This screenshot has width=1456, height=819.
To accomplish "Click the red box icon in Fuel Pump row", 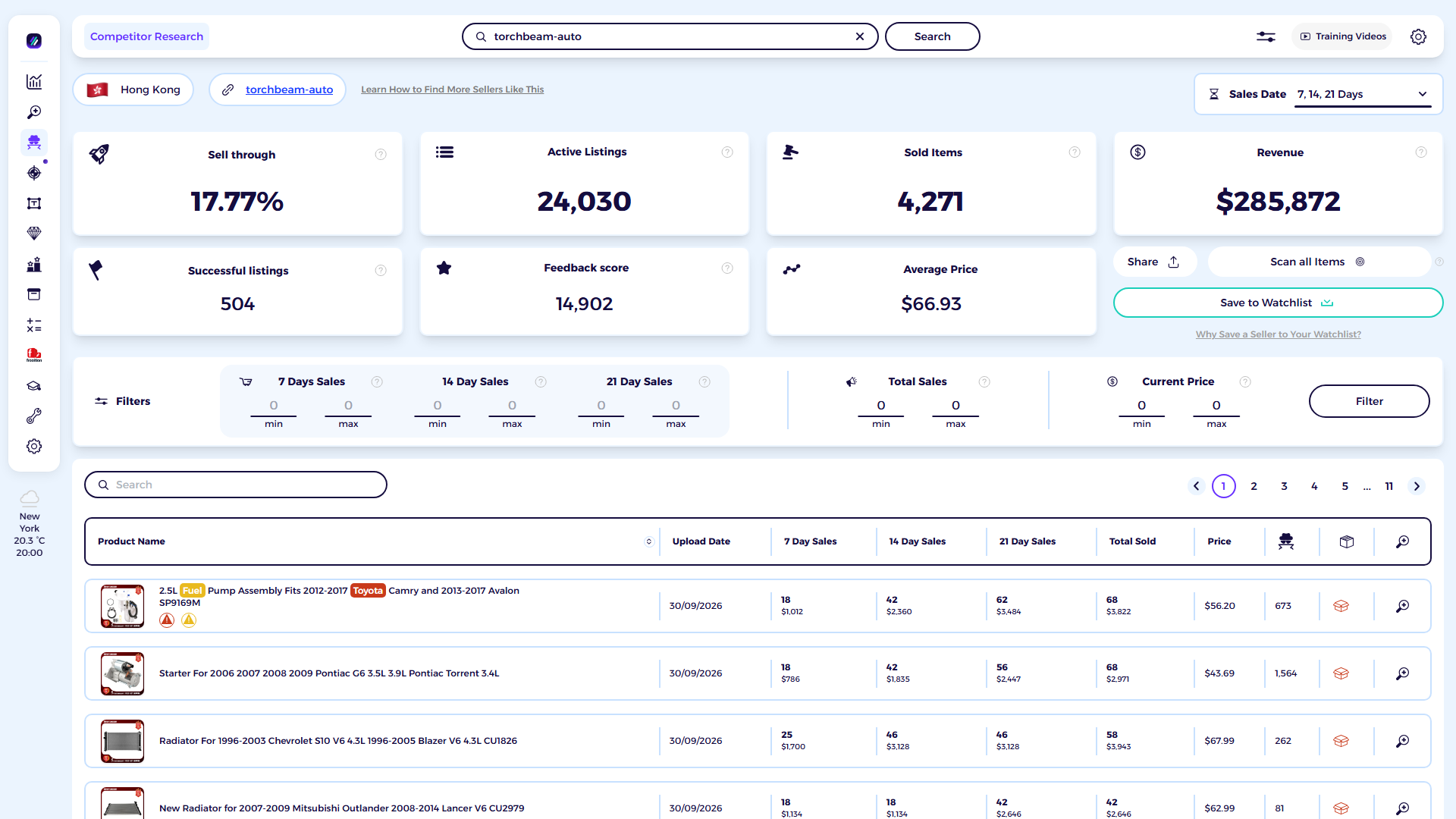I will [x=1341, y=606].
